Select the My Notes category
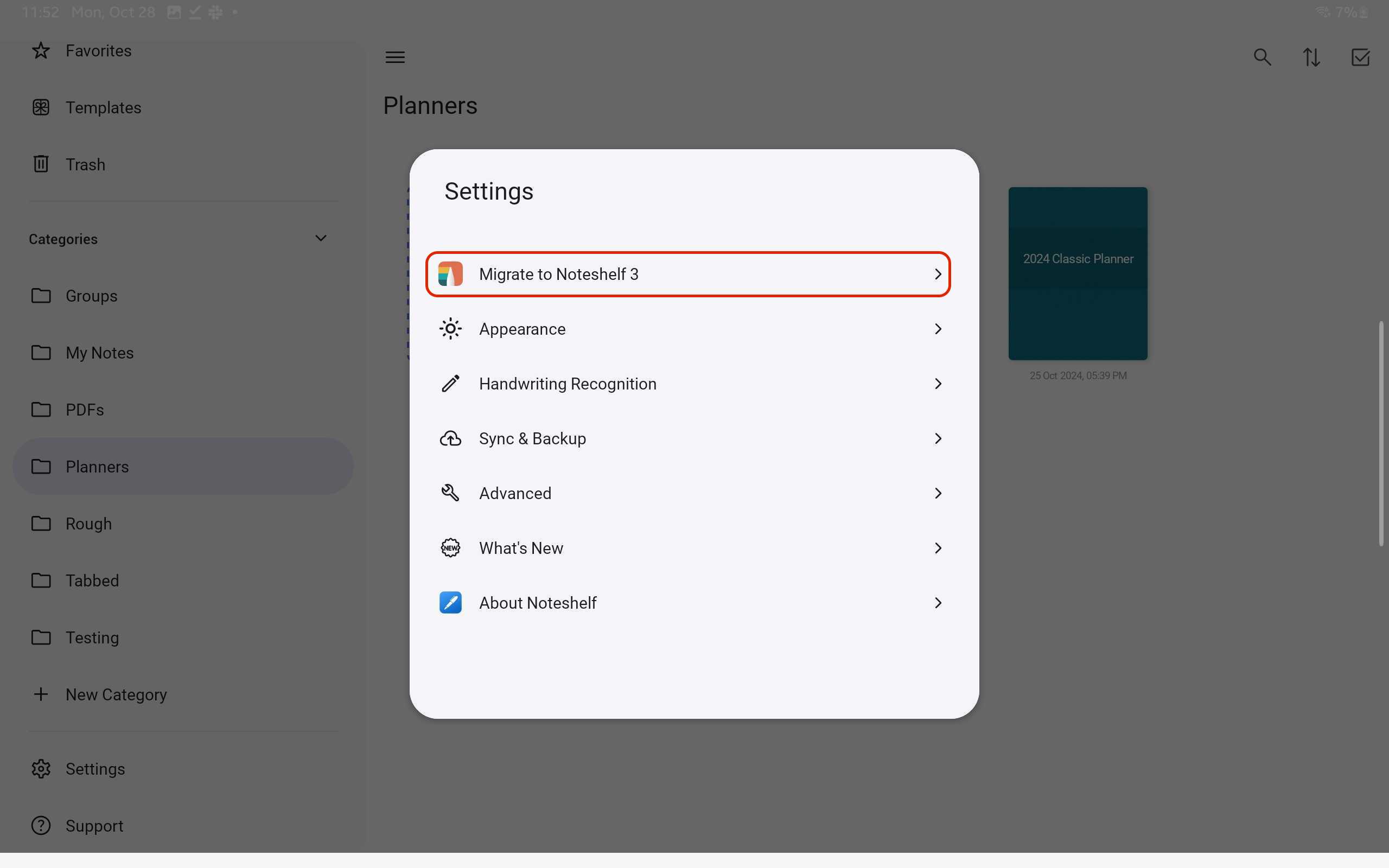1389x868 pixels. click(x=182, y=353)
